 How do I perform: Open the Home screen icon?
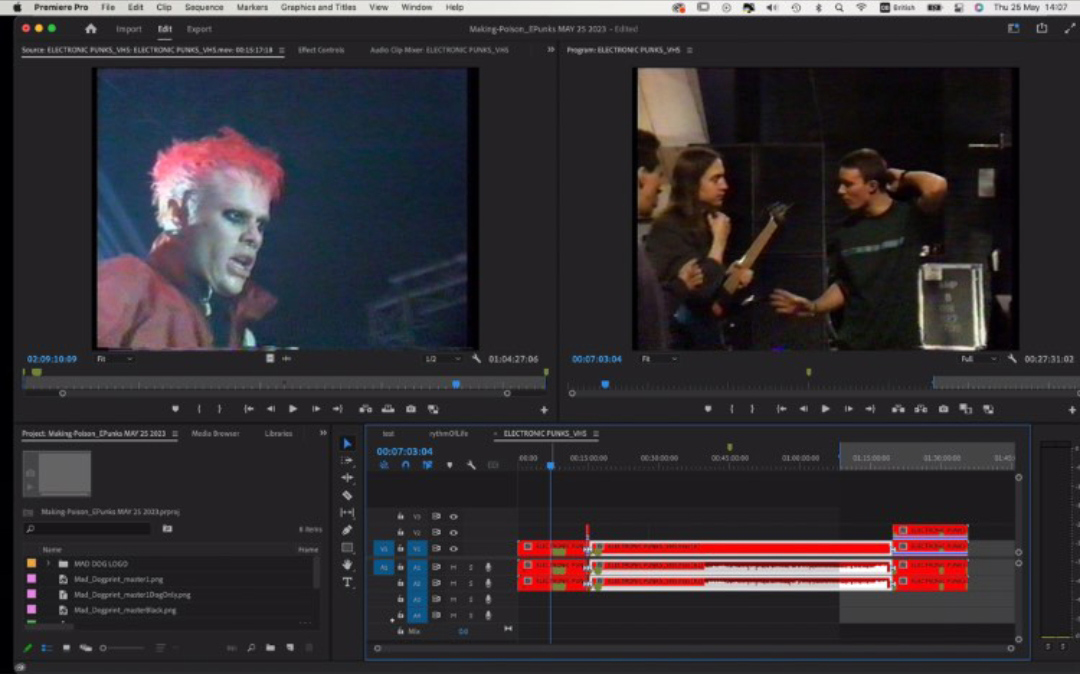click(x=91, y=29)
